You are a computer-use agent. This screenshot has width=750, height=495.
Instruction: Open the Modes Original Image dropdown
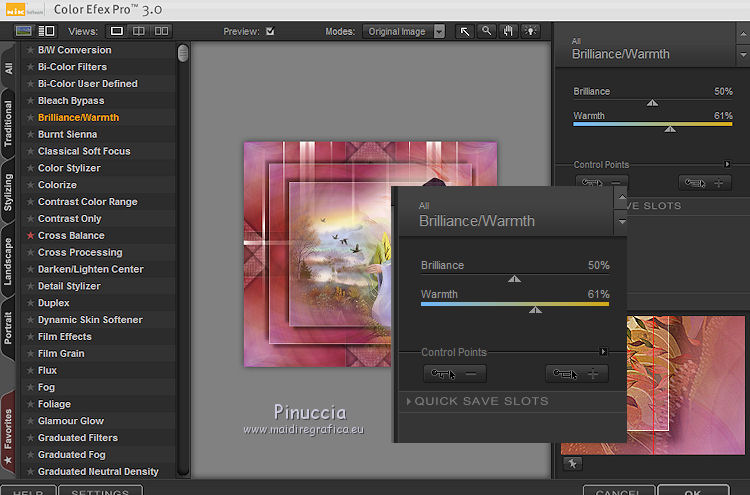[x=404, y=32]
